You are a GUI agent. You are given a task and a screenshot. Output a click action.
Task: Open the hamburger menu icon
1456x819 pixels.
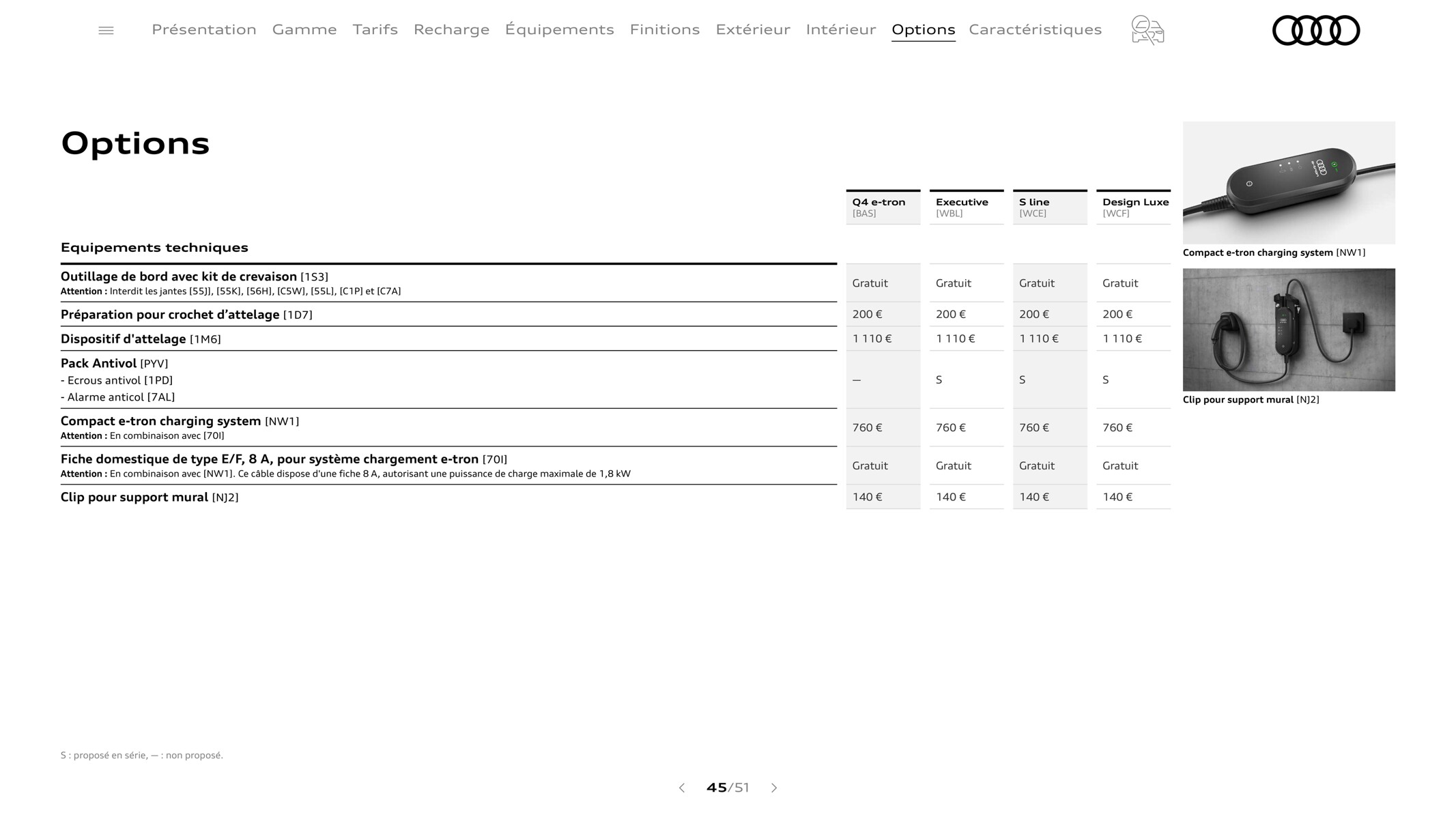(x=106, y=30)
